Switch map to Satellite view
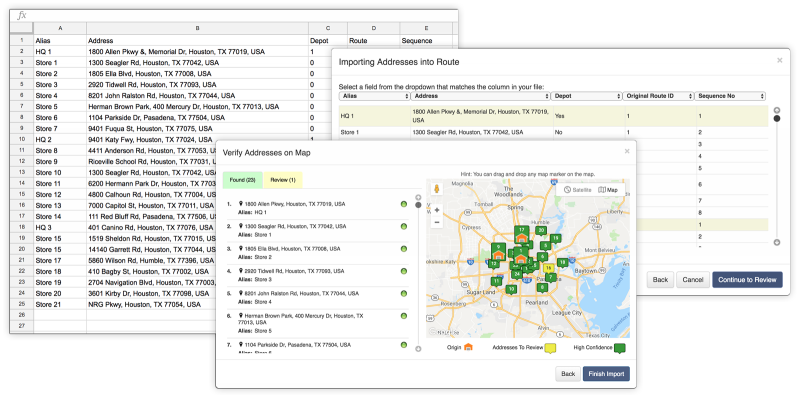Viewport: 800px width, 398px height. tap(578, 190)
